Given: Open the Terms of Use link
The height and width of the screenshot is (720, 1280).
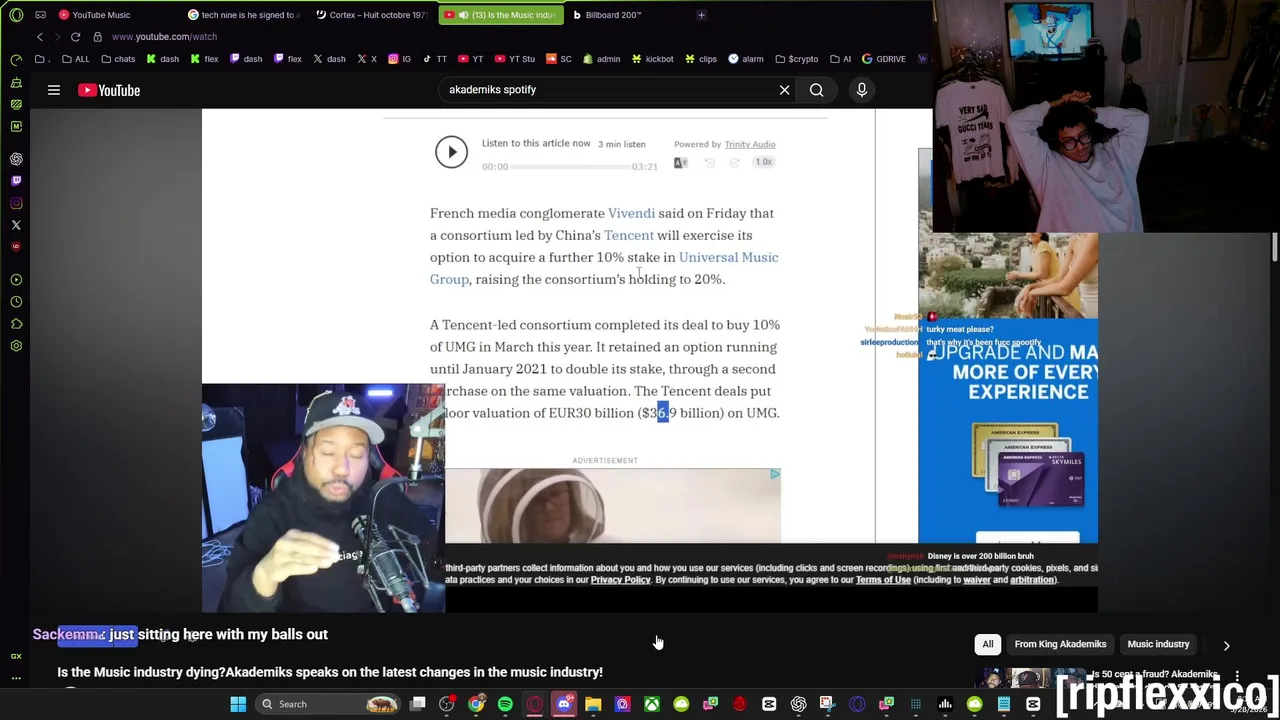Looking at the screenshot, I should 883,580.
